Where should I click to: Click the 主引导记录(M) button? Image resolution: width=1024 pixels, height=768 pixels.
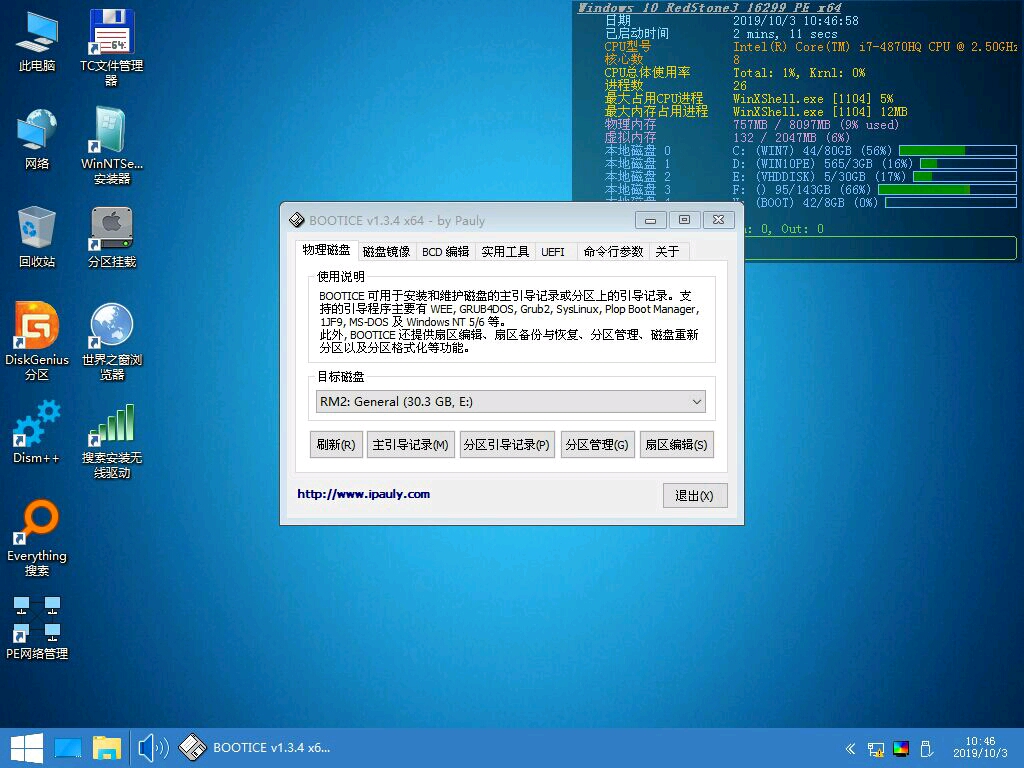(410, 445)
